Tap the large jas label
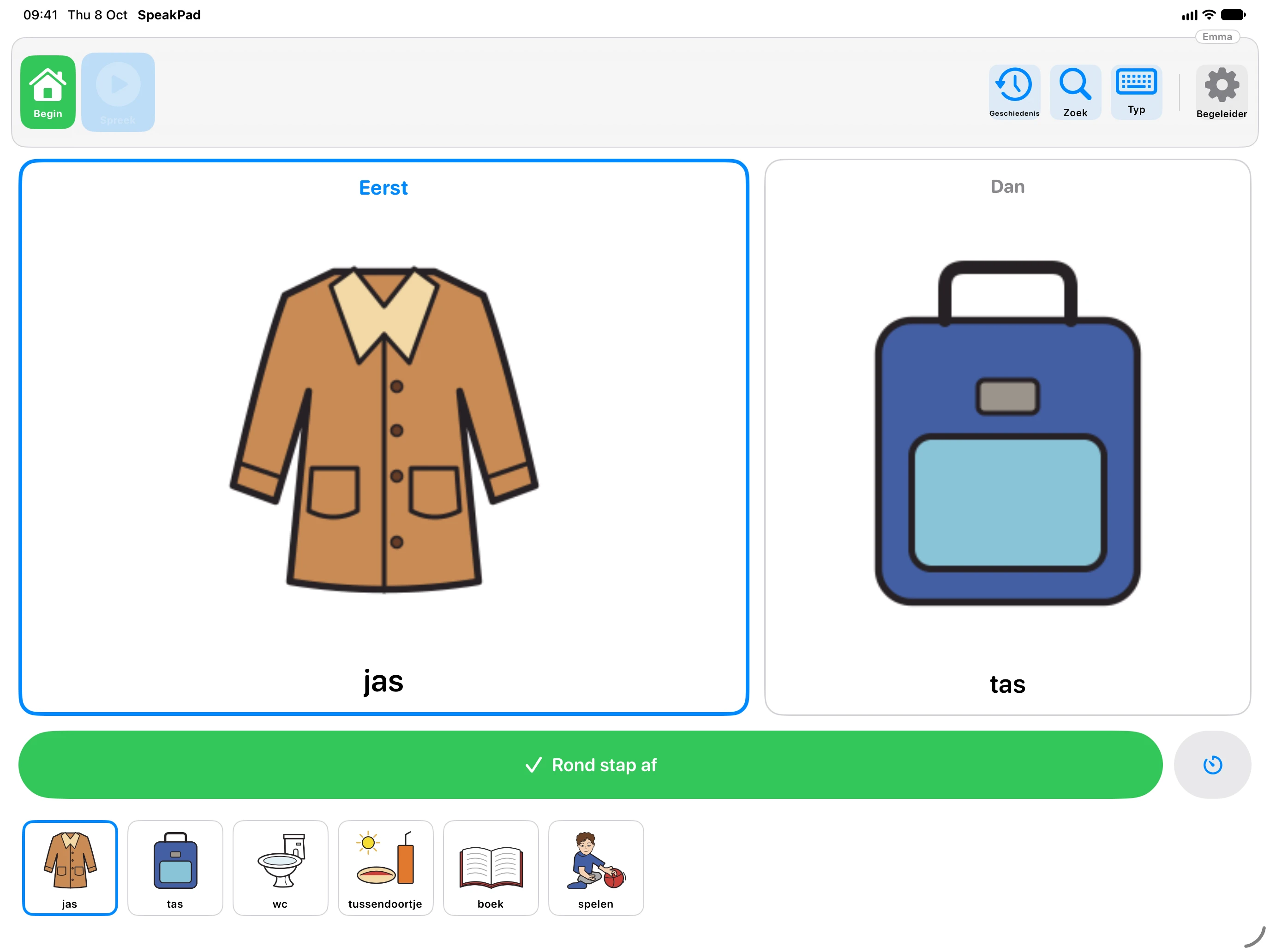The image size is (1270, 952). coord(383,681)
